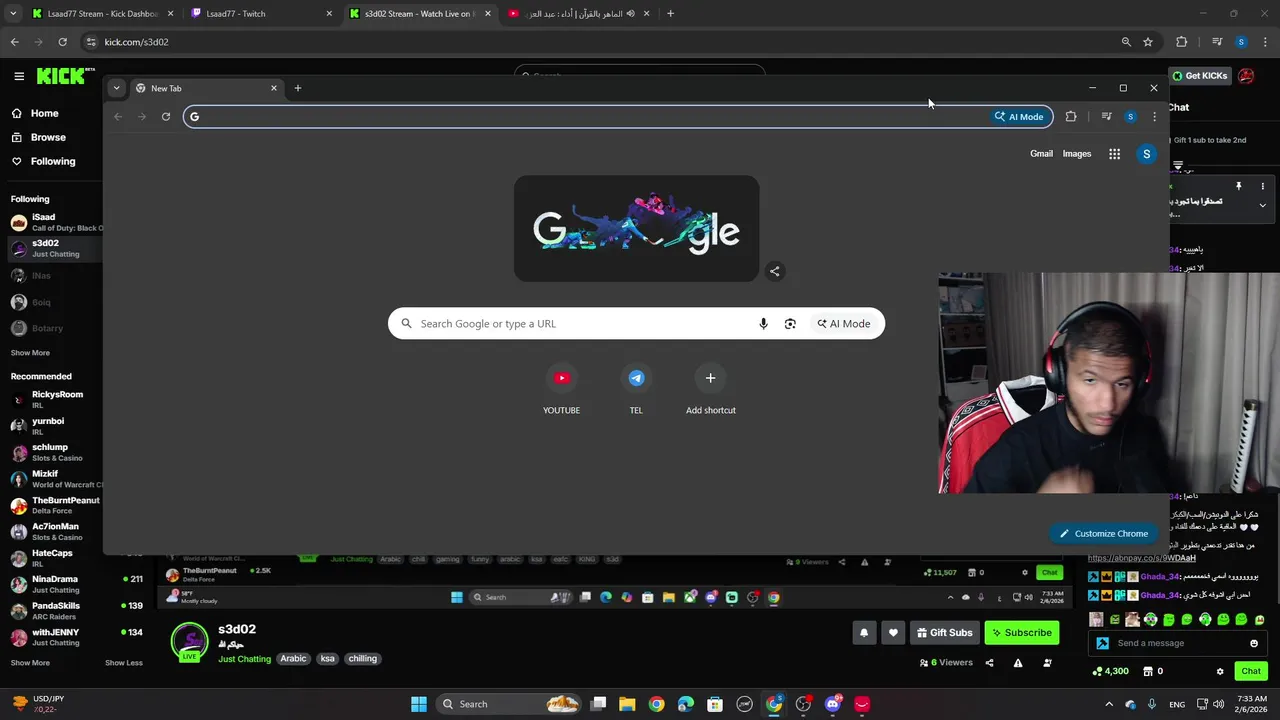Open the YOUTUBE shortcut
The image size is (1280, 720).
tap(561, 388)
